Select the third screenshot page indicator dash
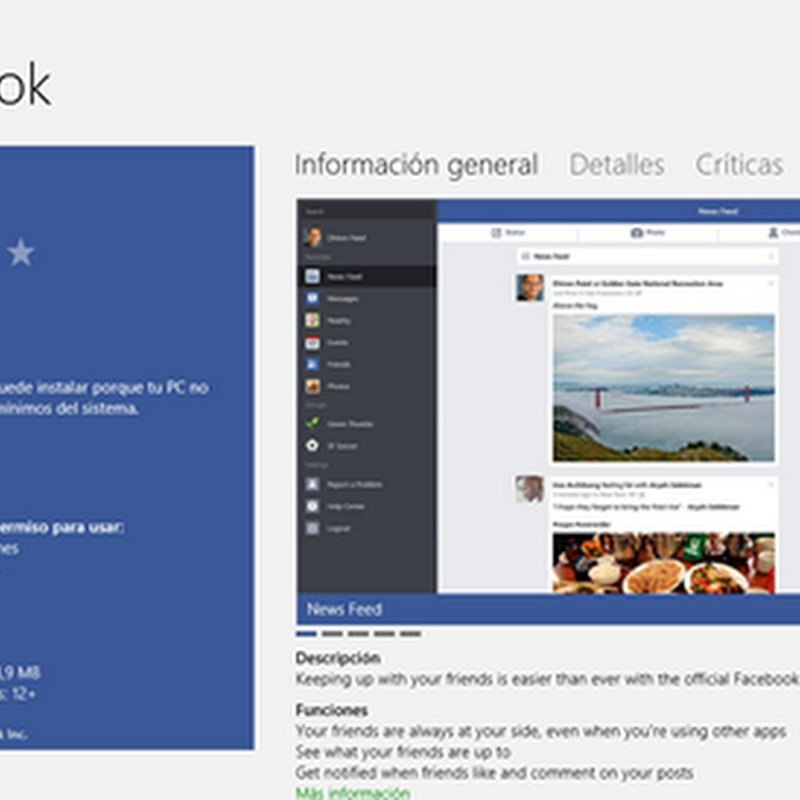This screenshot has width=800, height=800. (x=358, y=634)
